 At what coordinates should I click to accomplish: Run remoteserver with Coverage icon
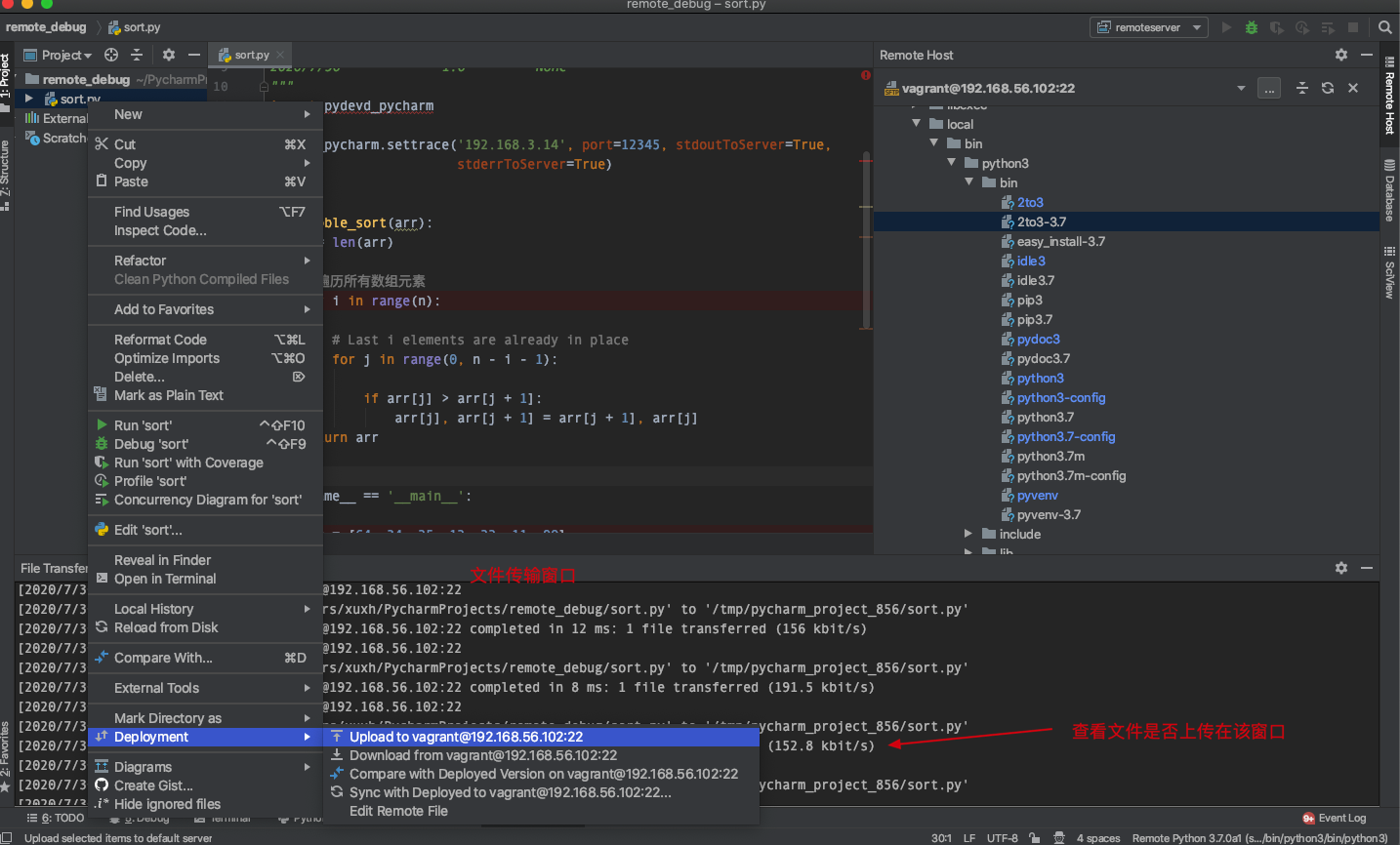coord(1277,27)
